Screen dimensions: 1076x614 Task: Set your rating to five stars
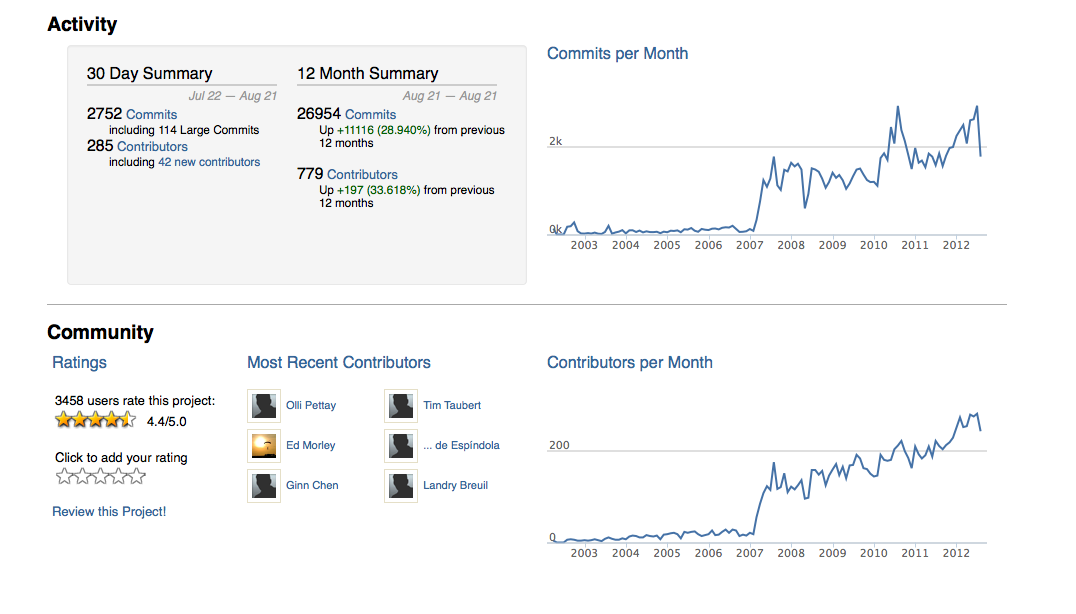pos(137,476)
